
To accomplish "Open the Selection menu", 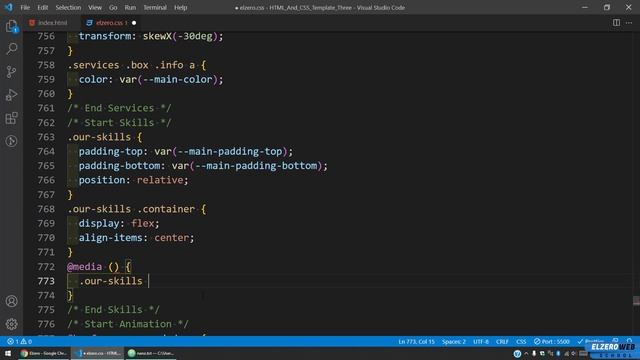I will 68,7.
